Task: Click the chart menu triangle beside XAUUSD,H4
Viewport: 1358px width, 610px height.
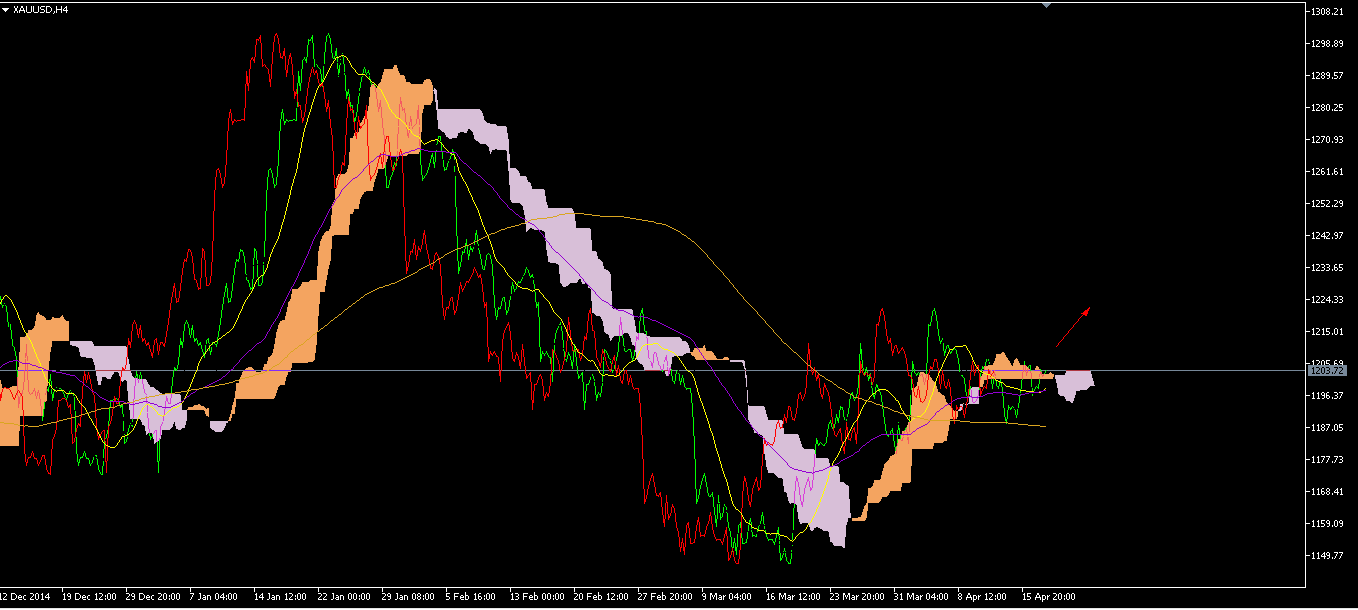Action: pos(6,9)
